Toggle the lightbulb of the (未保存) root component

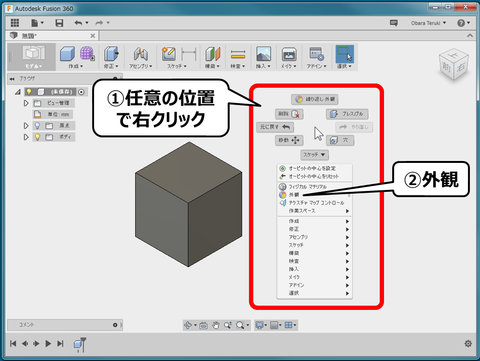pos(29,92)
